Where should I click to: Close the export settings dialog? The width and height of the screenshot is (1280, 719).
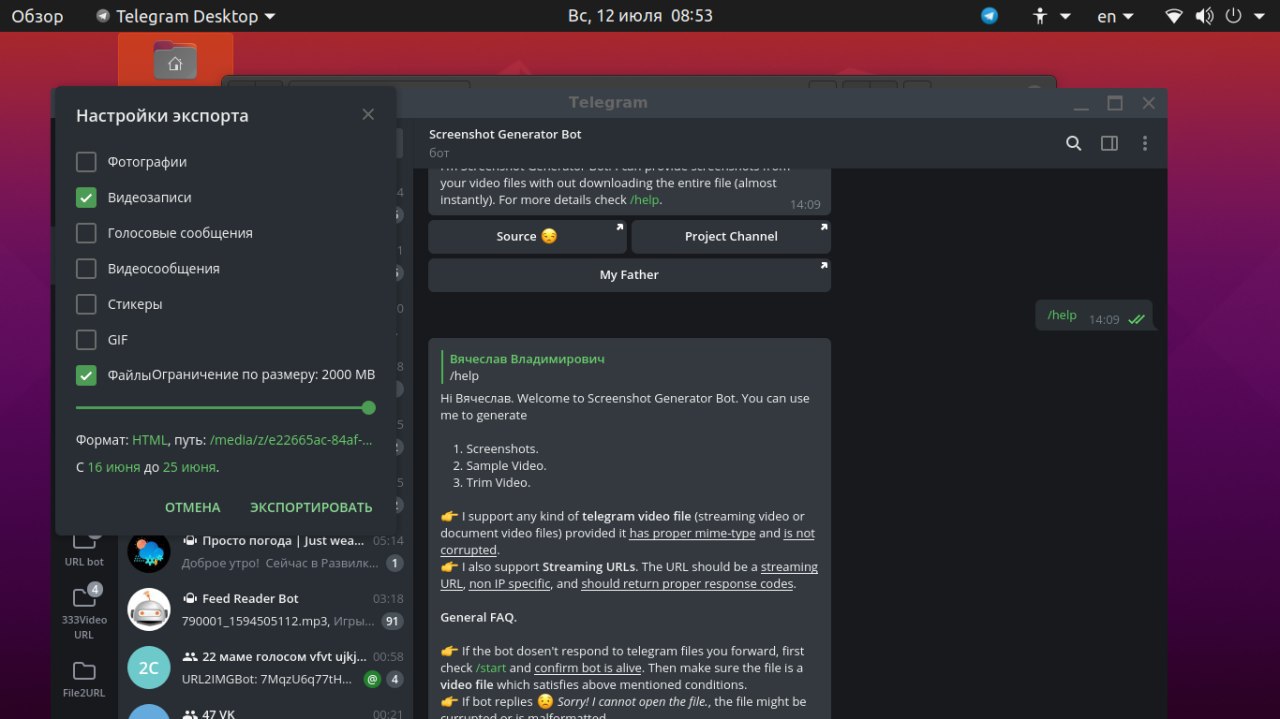pyautogui.click(x=368, y=115)
